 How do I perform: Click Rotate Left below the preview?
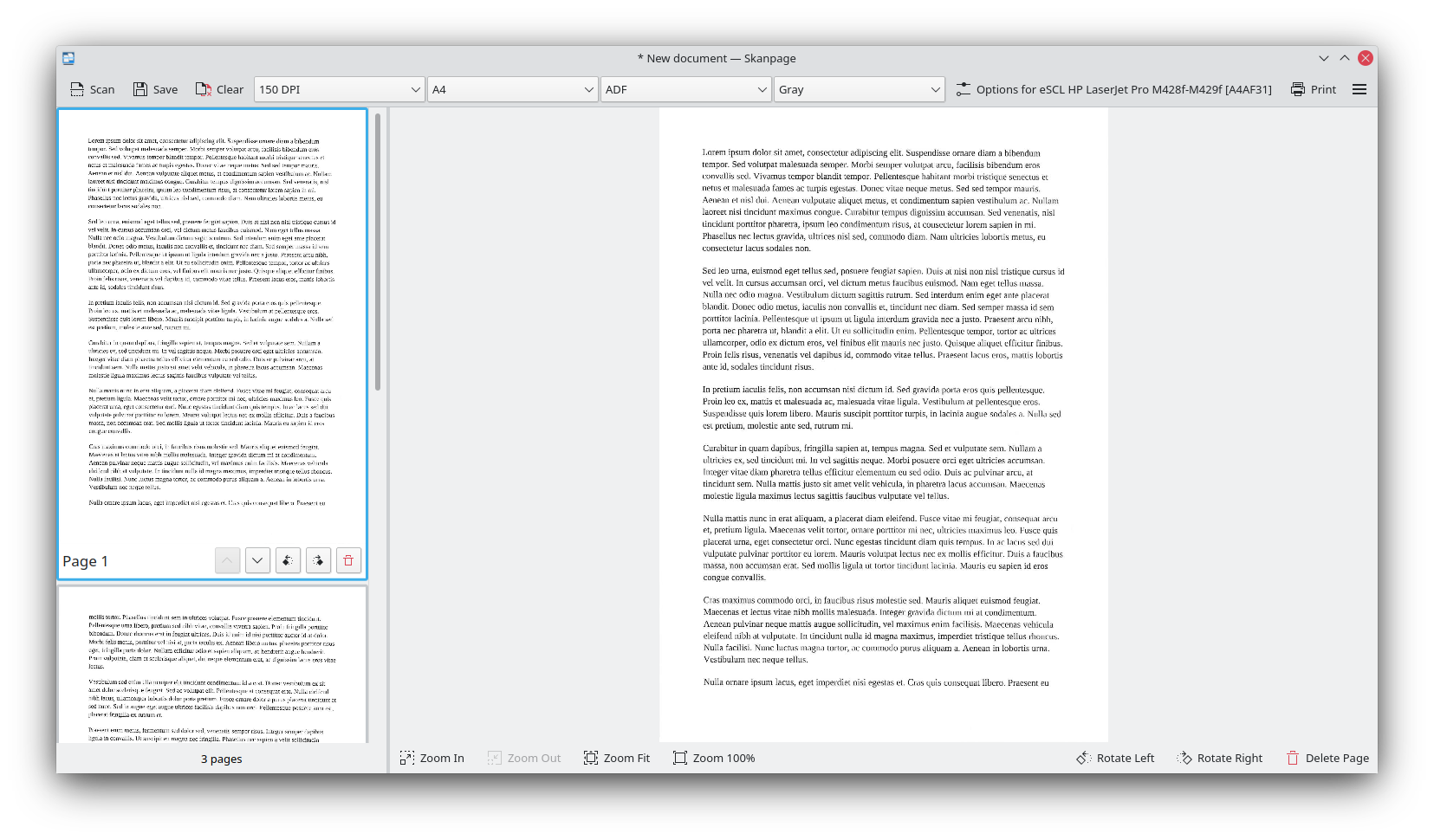[x=1115, y=758]
